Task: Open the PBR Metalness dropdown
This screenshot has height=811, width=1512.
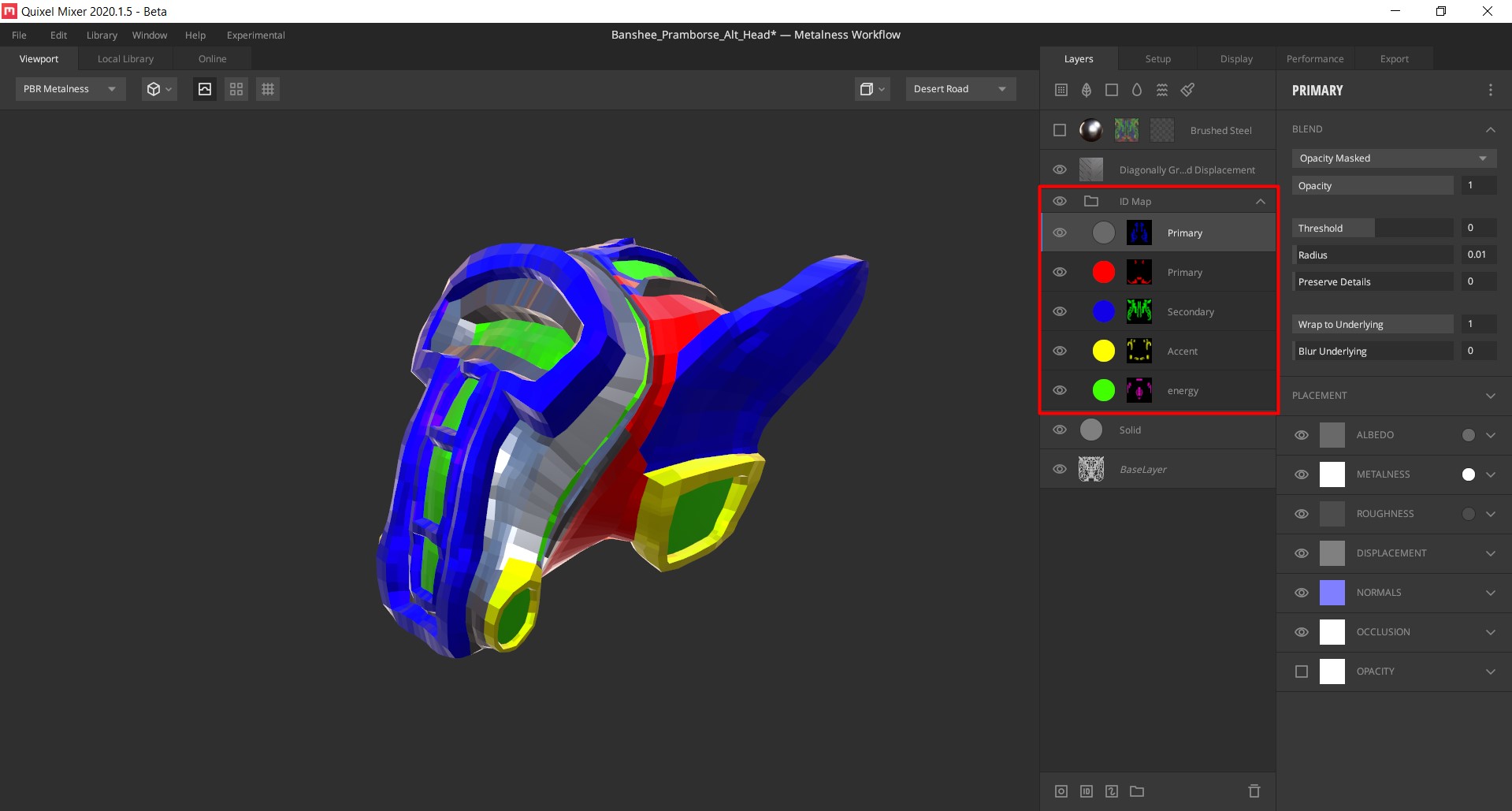Action: pos(70,89)
